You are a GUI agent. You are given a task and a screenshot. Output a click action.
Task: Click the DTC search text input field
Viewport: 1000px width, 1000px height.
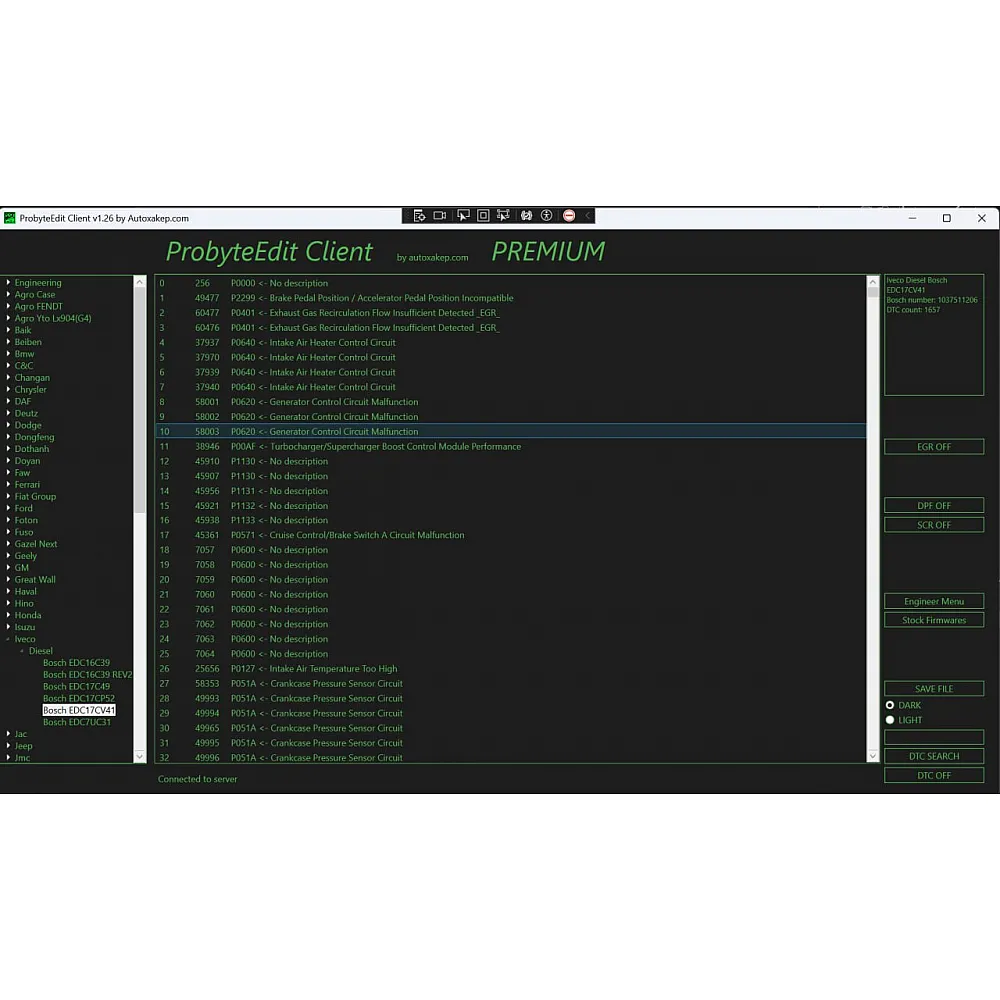click(x=934, y=737)
